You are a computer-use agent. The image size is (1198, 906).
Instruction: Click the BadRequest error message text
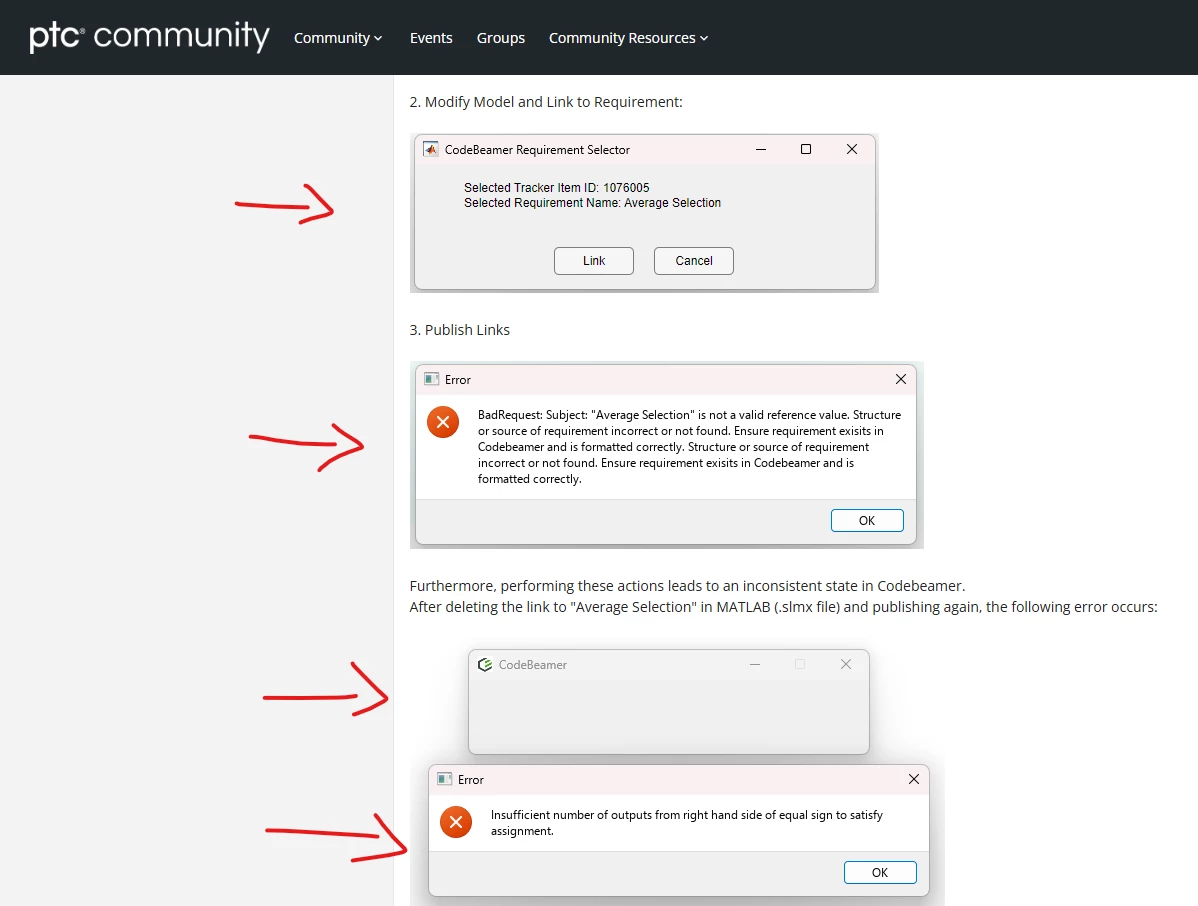pos(689,447)
